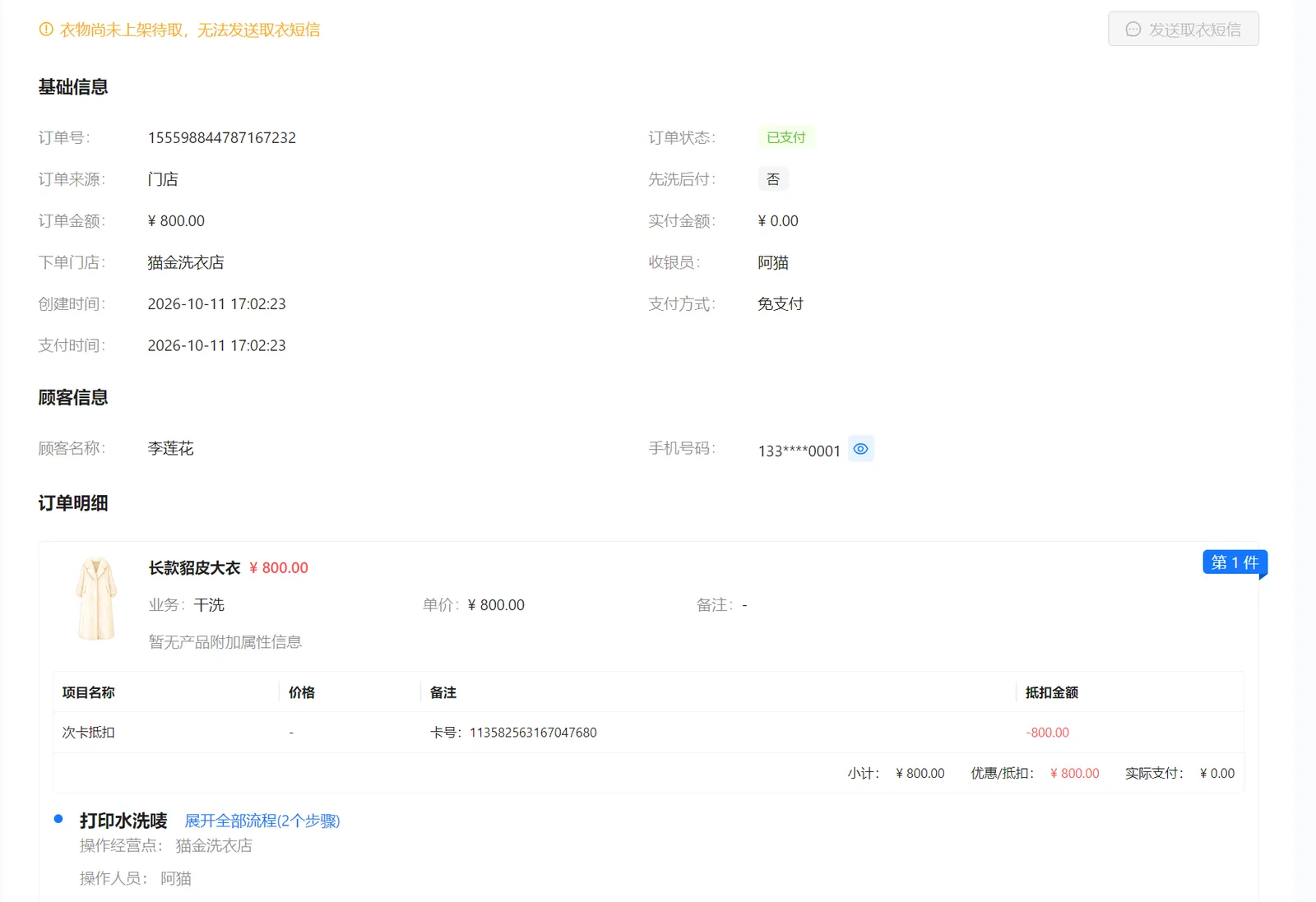Reveal the masked phone number via eye icon
The image size is (1316, 902).
tap(860, 449)
